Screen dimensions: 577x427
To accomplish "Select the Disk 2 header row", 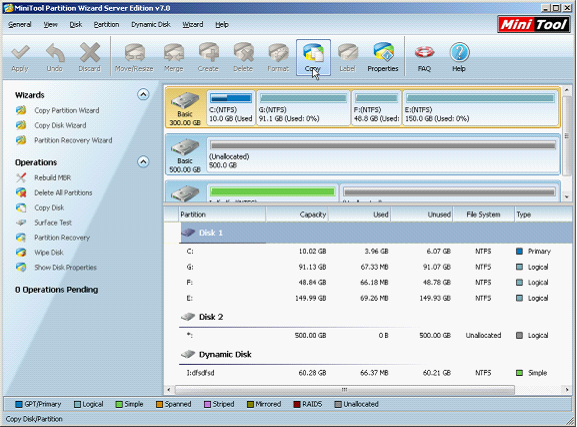I will coord(375,317).
